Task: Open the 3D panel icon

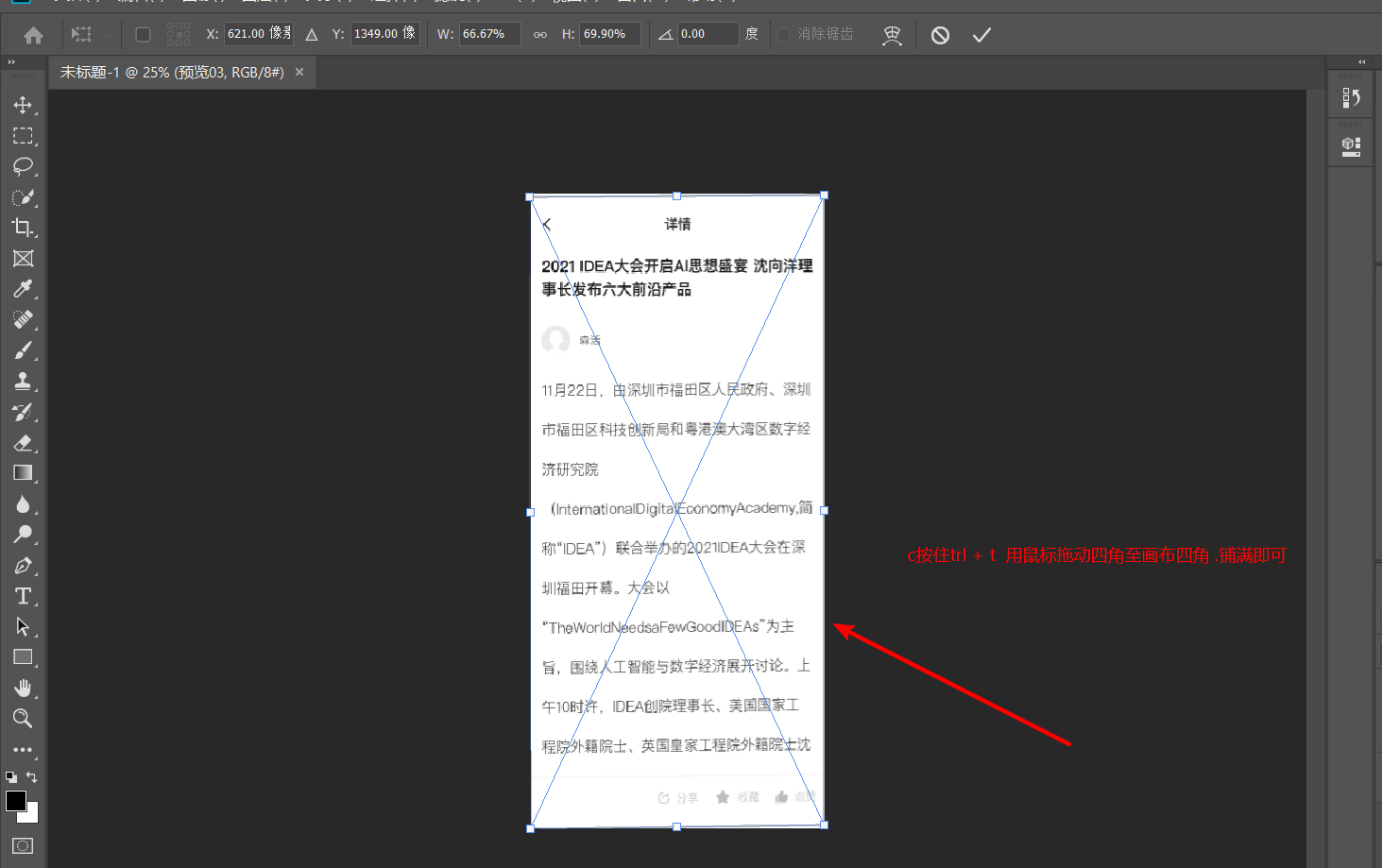Action: pos(1351,146)
